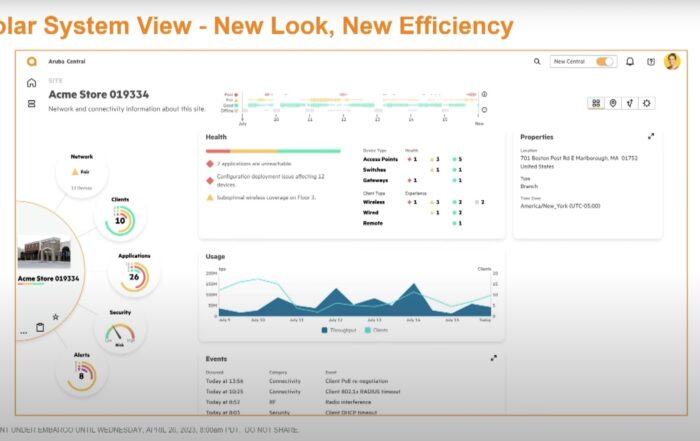
Task: Open the Home icon in left sidebar
Action: 32,83
